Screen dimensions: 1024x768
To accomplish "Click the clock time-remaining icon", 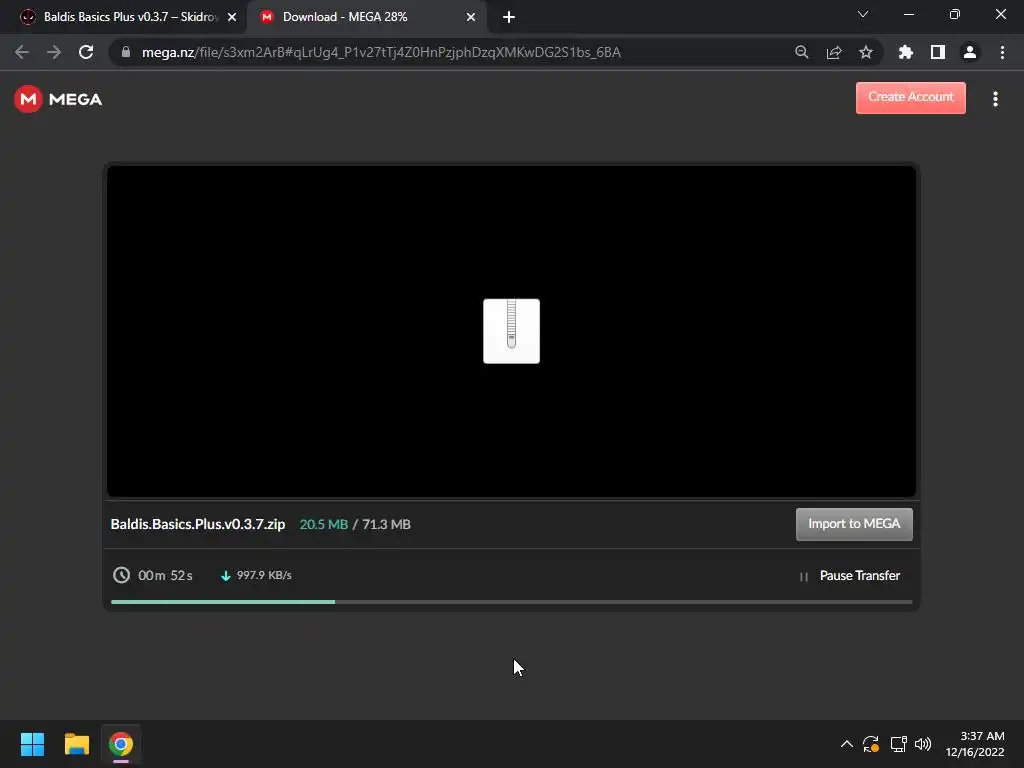I will coord(121,575).
